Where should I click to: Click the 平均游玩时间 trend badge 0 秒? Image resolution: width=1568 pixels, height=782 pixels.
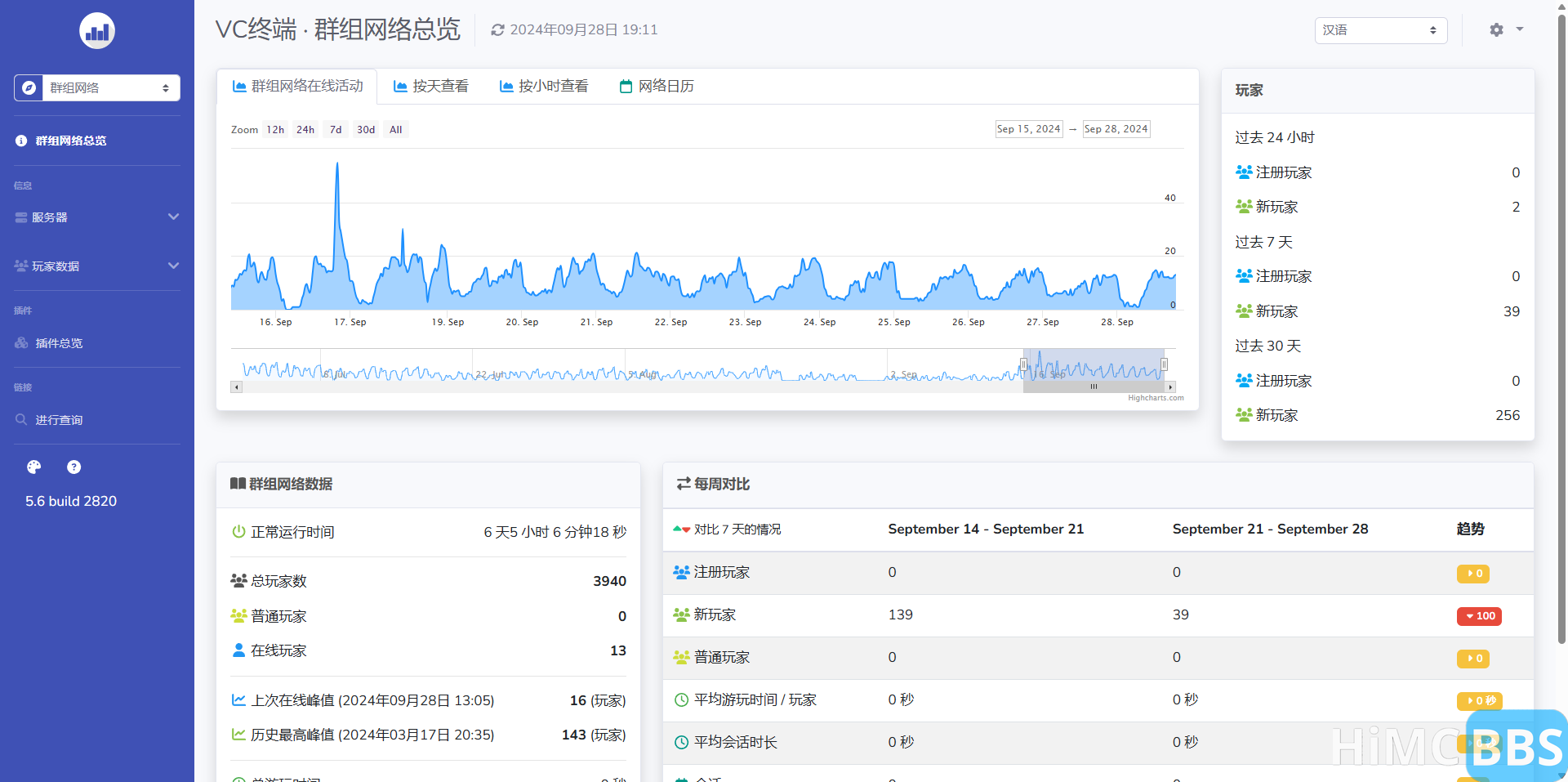[1480, 701]
